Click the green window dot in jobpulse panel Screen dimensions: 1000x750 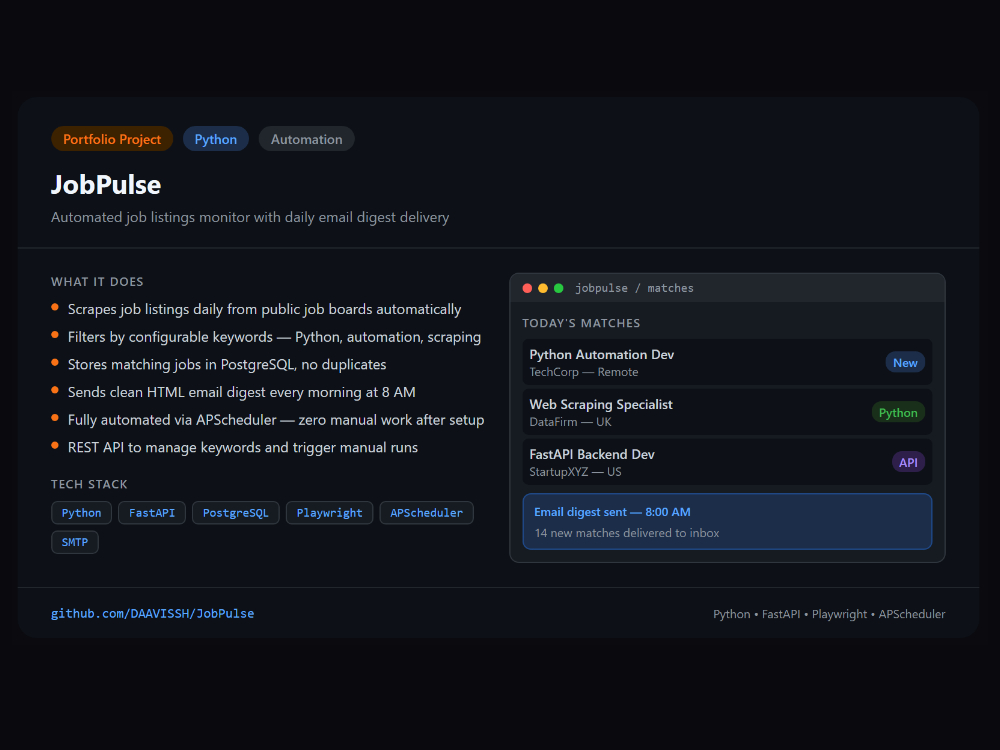[559, 288]
